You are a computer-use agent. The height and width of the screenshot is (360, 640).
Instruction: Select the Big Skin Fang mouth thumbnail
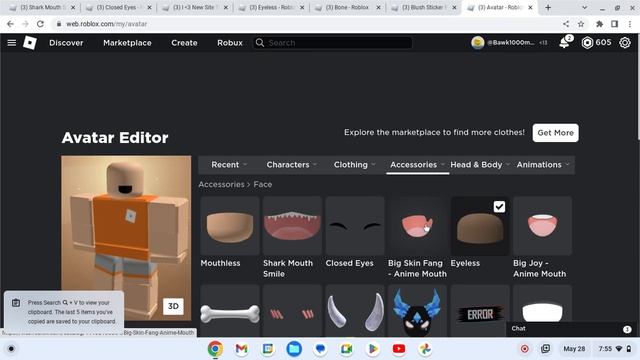tap(418, 226)
